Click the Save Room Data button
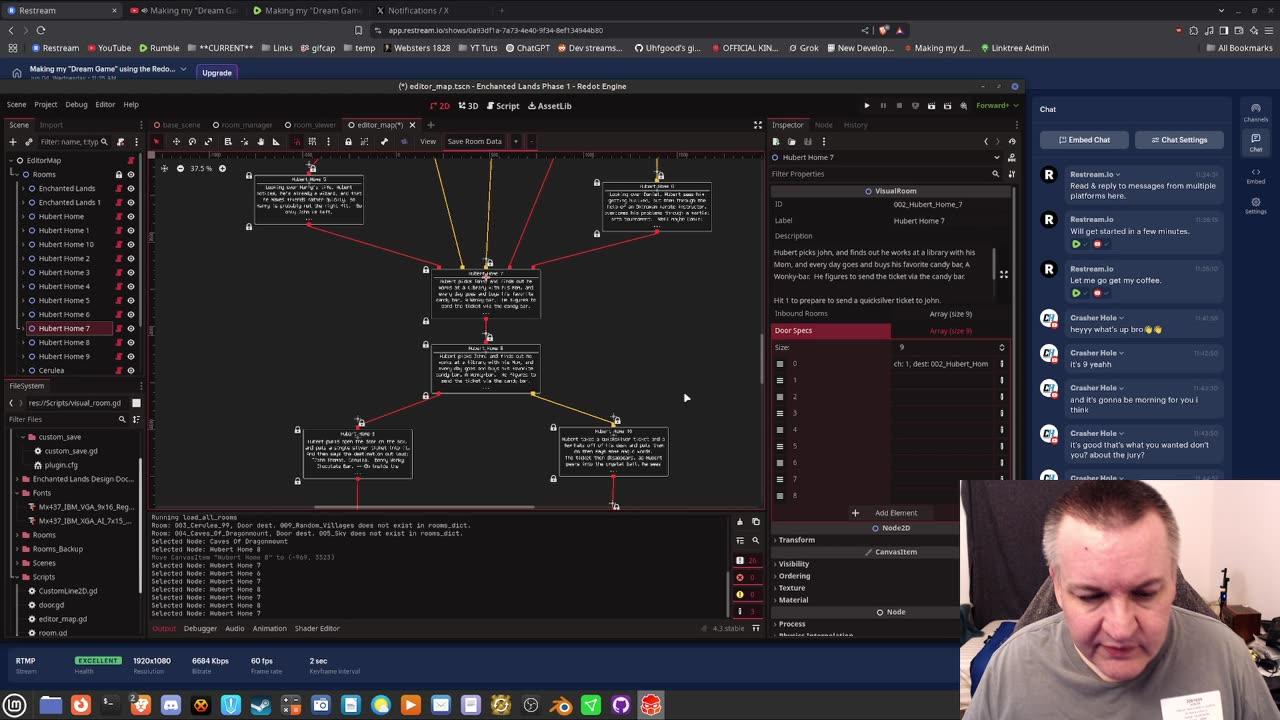The image size is (1280, 720). tap(474, 141)
